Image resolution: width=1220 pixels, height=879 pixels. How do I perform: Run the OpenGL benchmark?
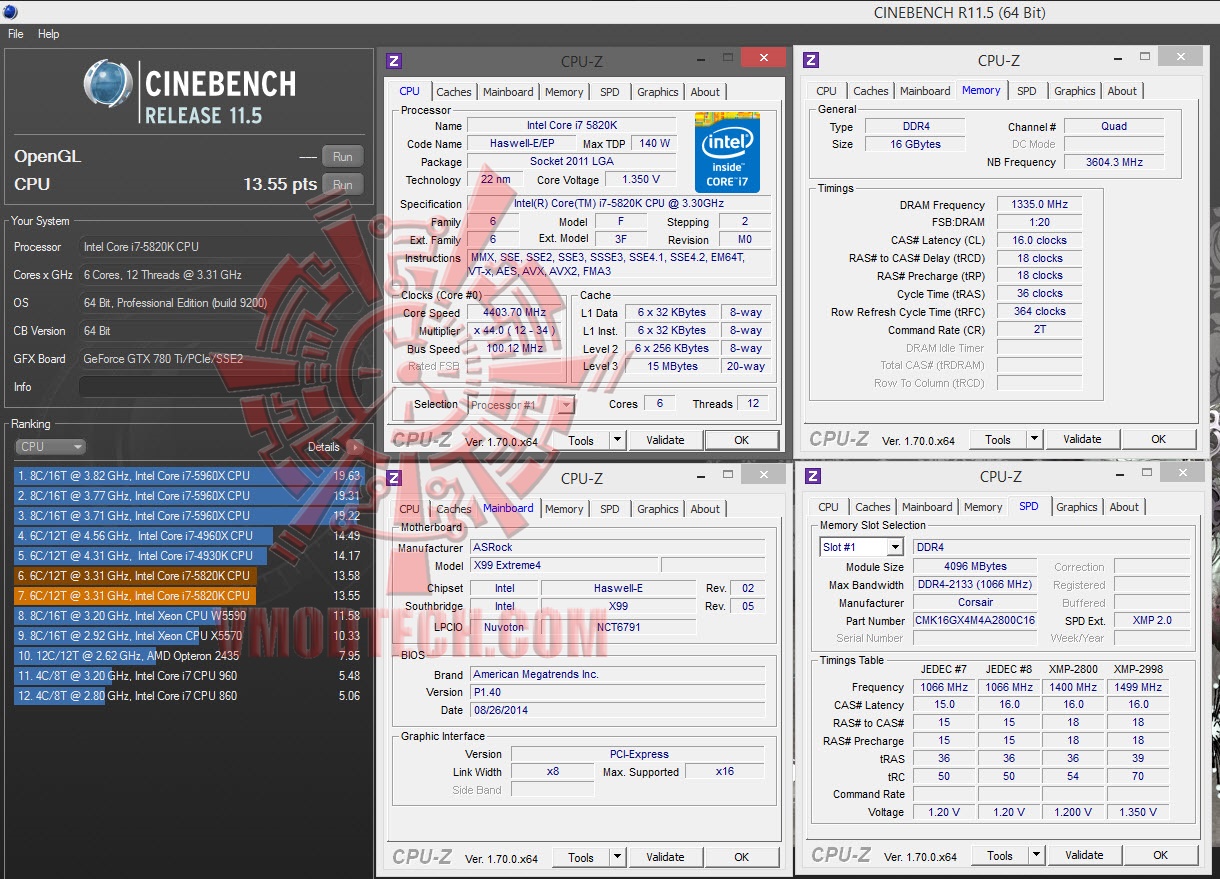tap(342, 157)
